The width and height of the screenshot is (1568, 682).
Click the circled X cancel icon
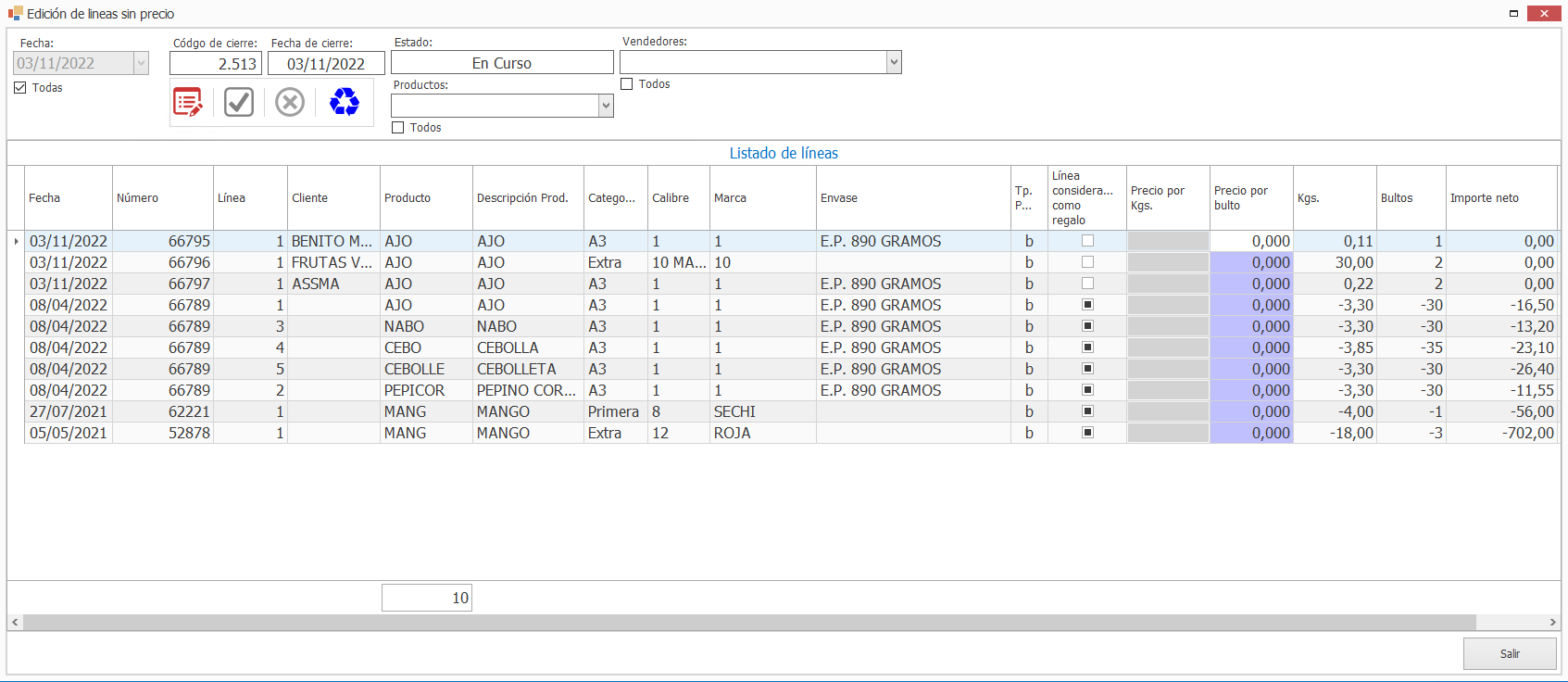(x=290, y=102)
